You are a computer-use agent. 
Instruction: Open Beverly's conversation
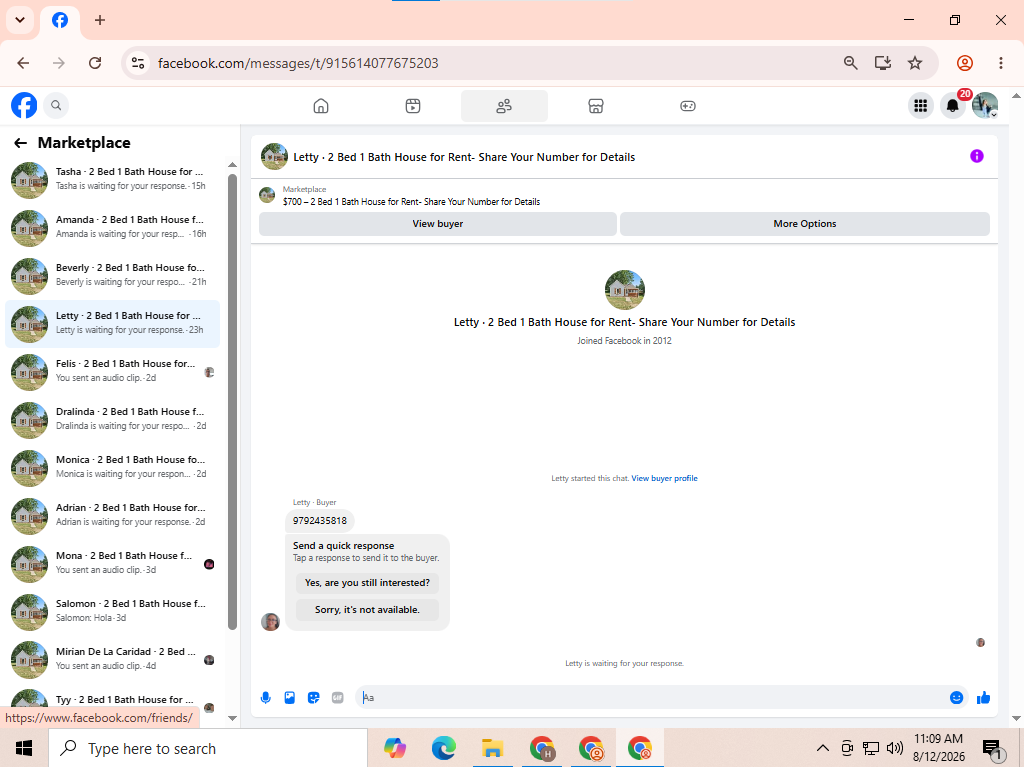(112, 275)
